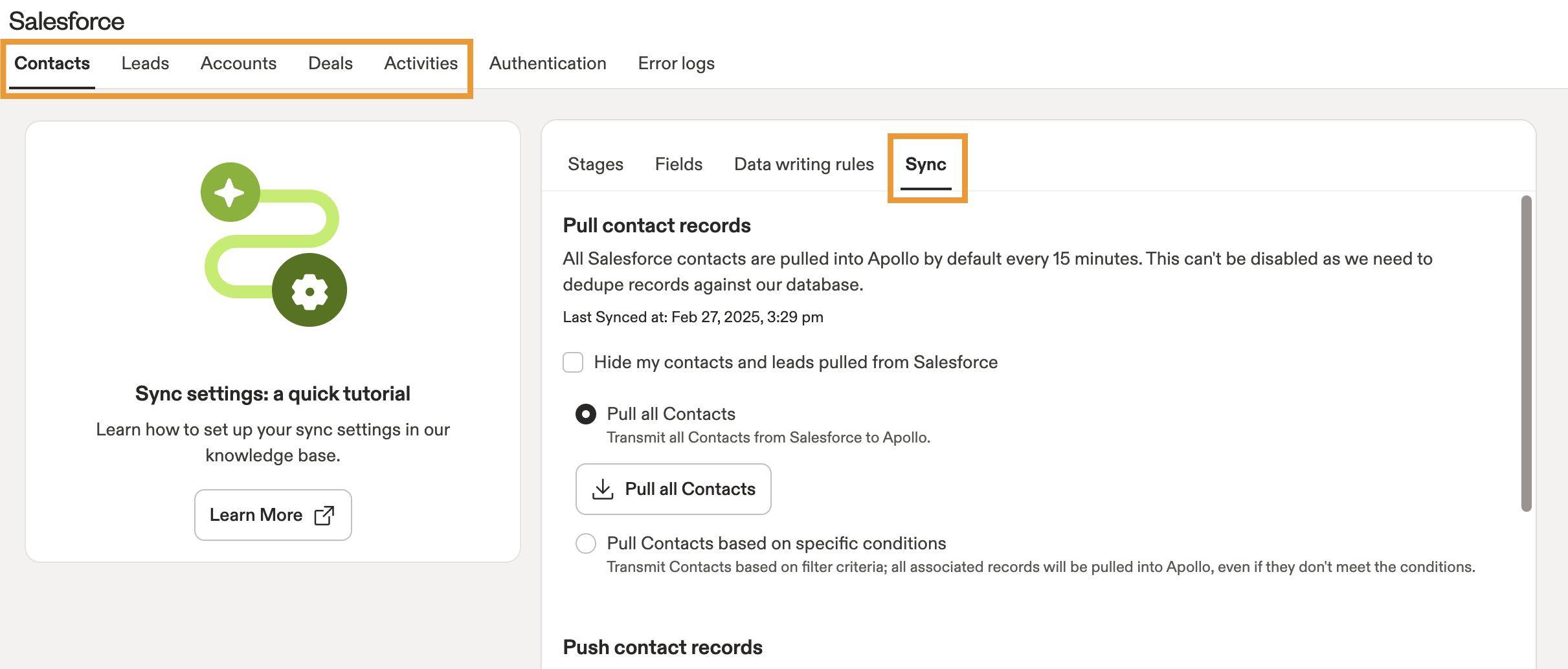1568x669 pixels.
Task: Switch to the Accounts tab
Action: pyautogui.click(x=238, y=63)
